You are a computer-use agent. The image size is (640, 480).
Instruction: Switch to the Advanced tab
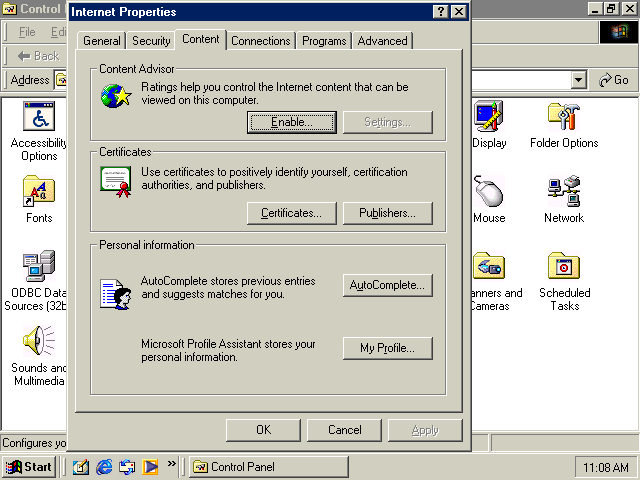382,41
